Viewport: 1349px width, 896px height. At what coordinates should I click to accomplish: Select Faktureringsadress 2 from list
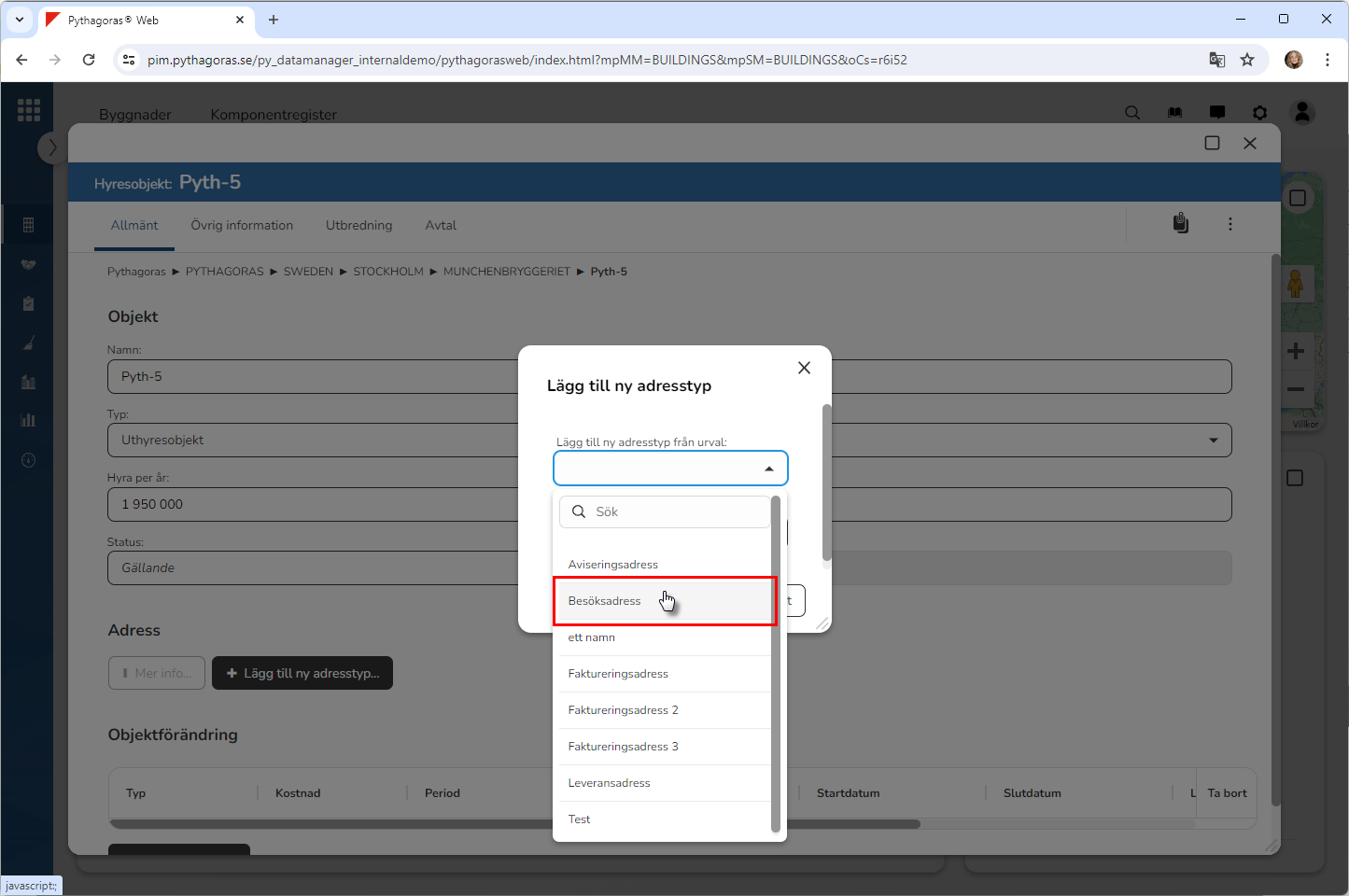[x=623, y=710]
